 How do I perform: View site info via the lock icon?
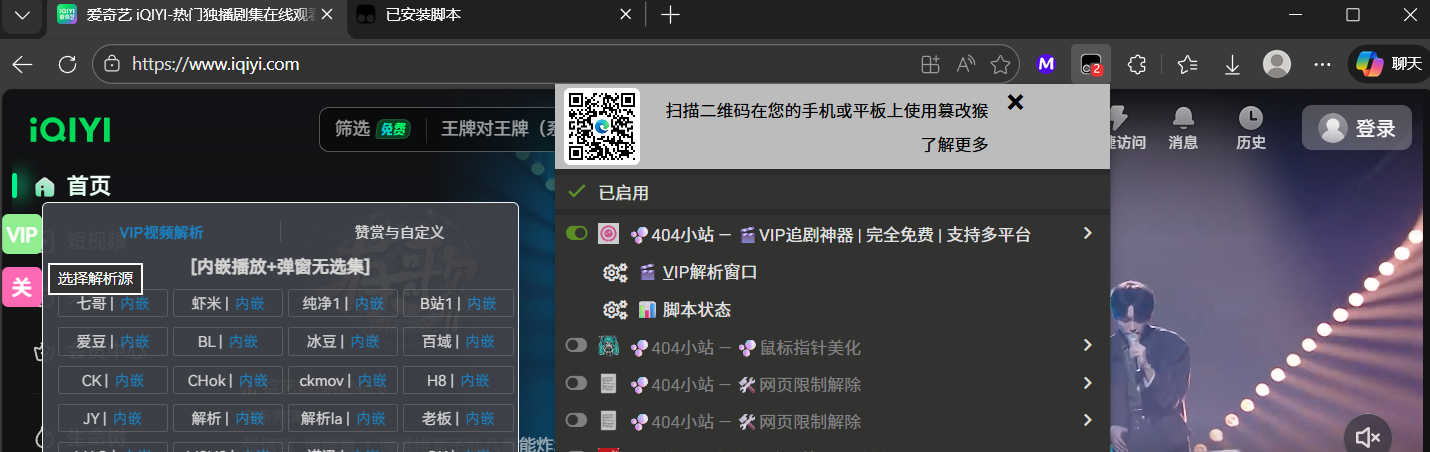(x=113, y=64)
